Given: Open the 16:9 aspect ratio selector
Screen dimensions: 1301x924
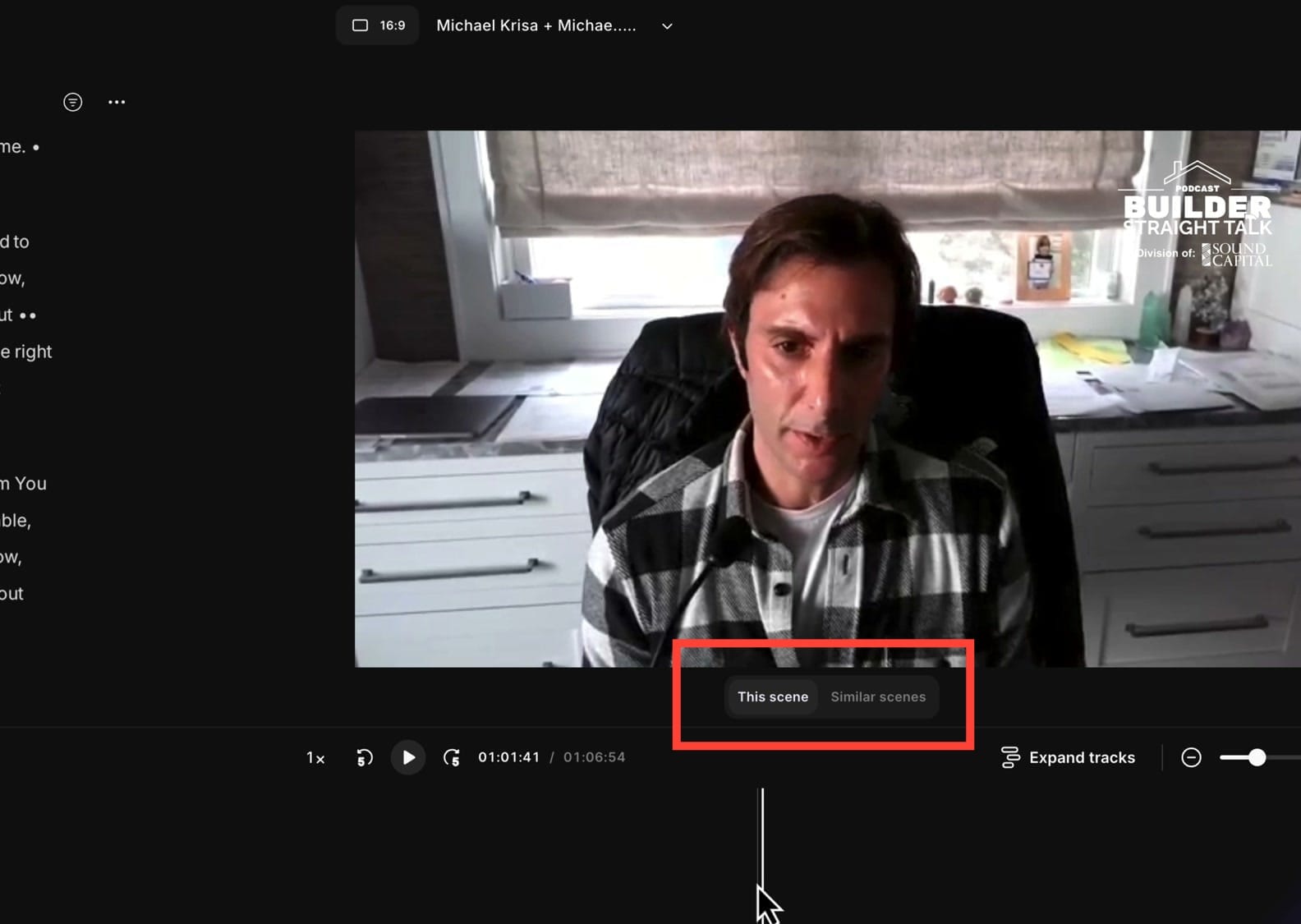Looking at the screenshot, I should pyautogui.click(x=378, y=25).
